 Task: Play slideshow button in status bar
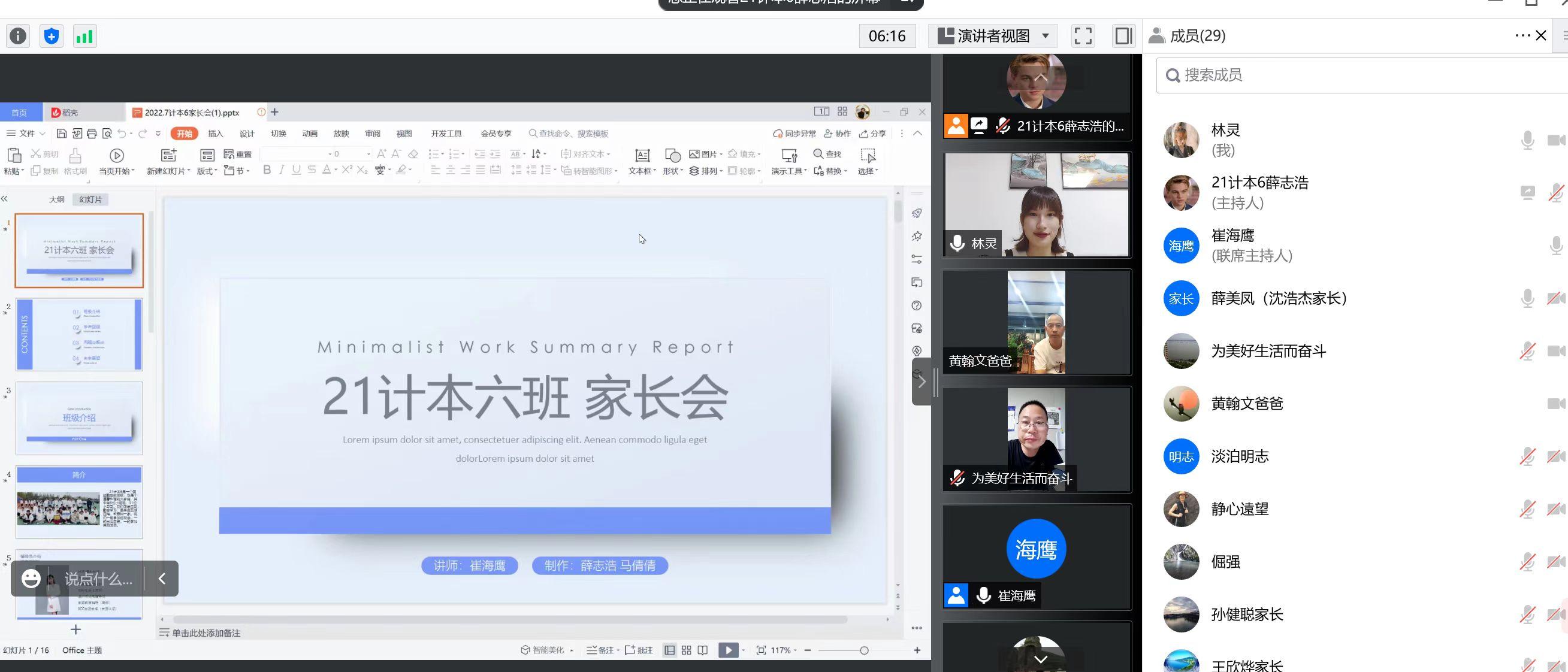click(x=728, y=650)
